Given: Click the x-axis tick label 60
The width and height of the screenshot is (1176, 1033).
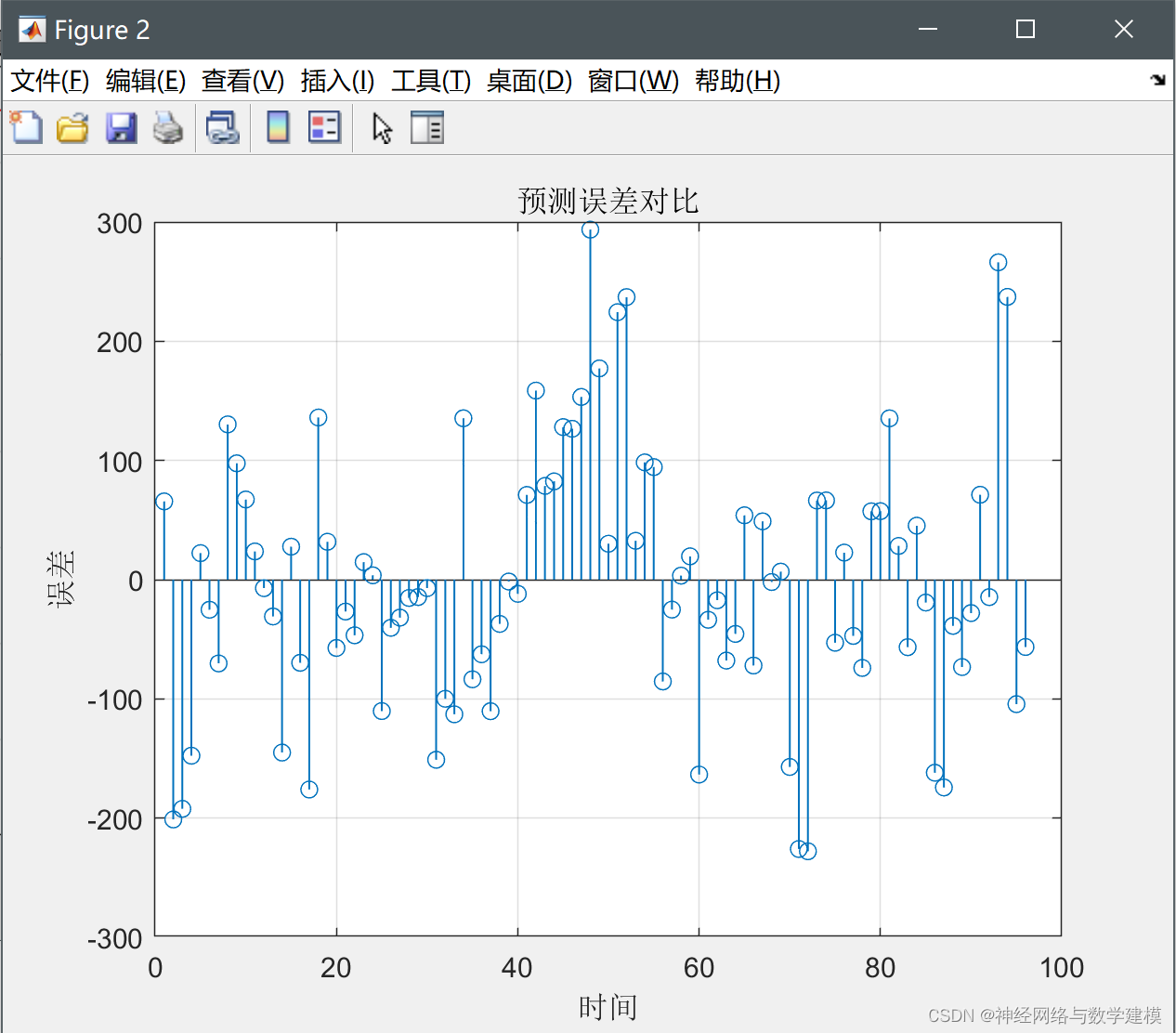Looking at the screenshot, I should [x=699, y=968].
